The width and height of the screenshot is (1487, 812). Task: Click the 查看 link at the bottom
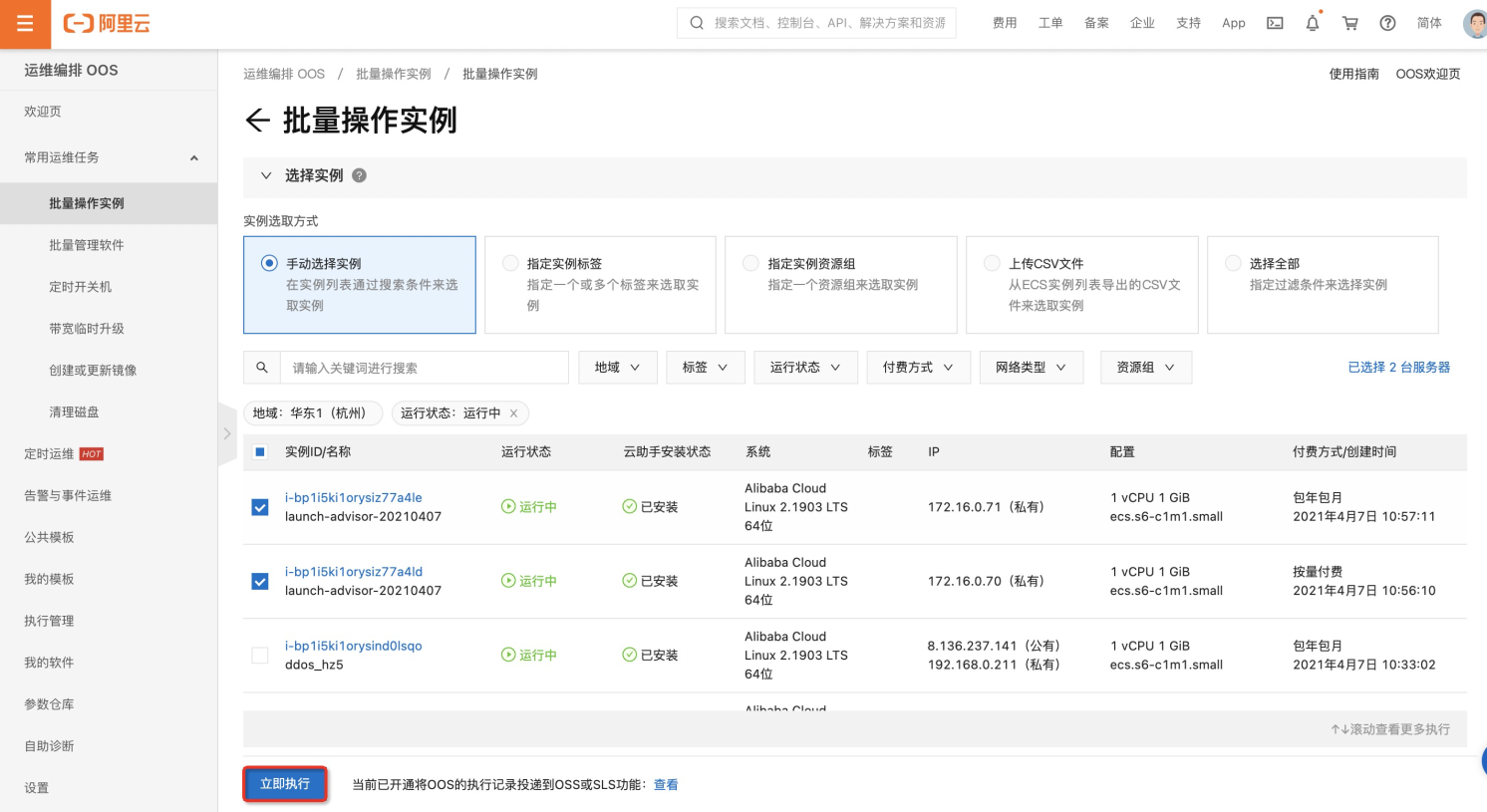click(666, 785)
